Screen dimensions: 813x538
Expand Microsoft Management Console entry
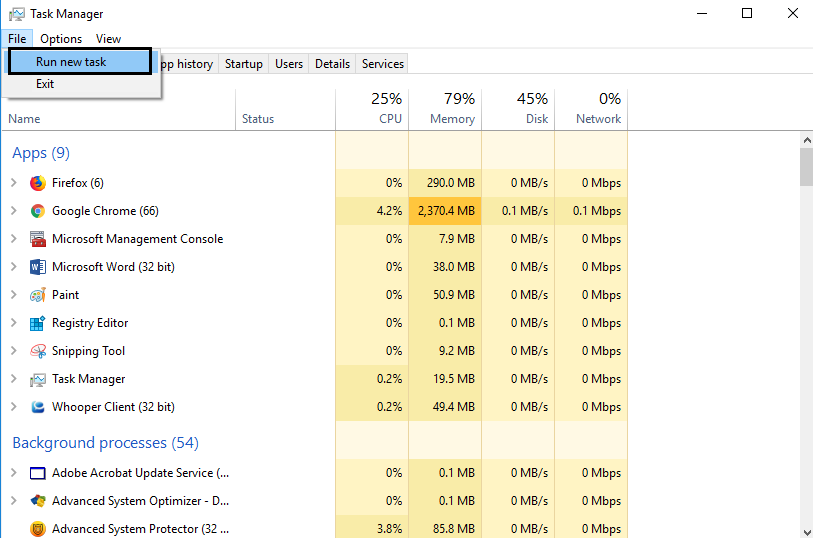14,238
